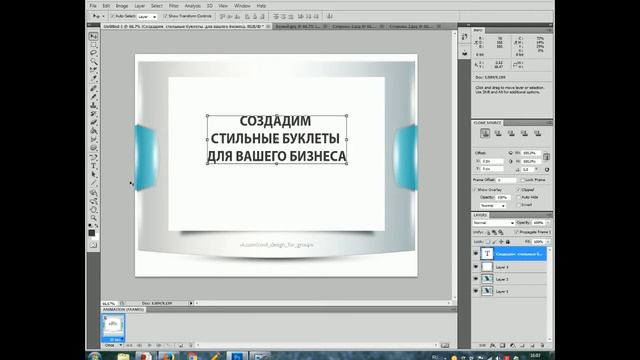Select the History Brush tool
This screenshot has height=360, width=640.
tap(93, 113)
